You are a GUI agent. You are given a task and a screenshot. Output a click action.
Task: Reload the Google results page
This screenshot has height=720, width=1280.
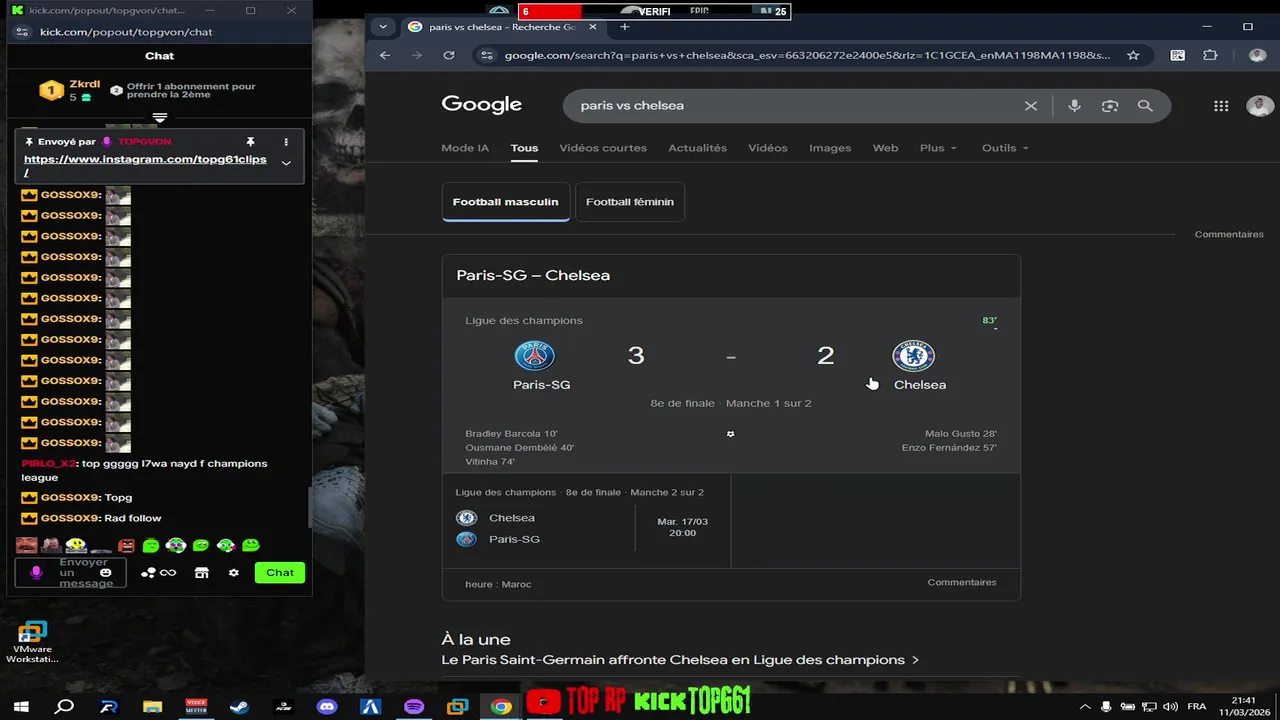click(449, 55)
